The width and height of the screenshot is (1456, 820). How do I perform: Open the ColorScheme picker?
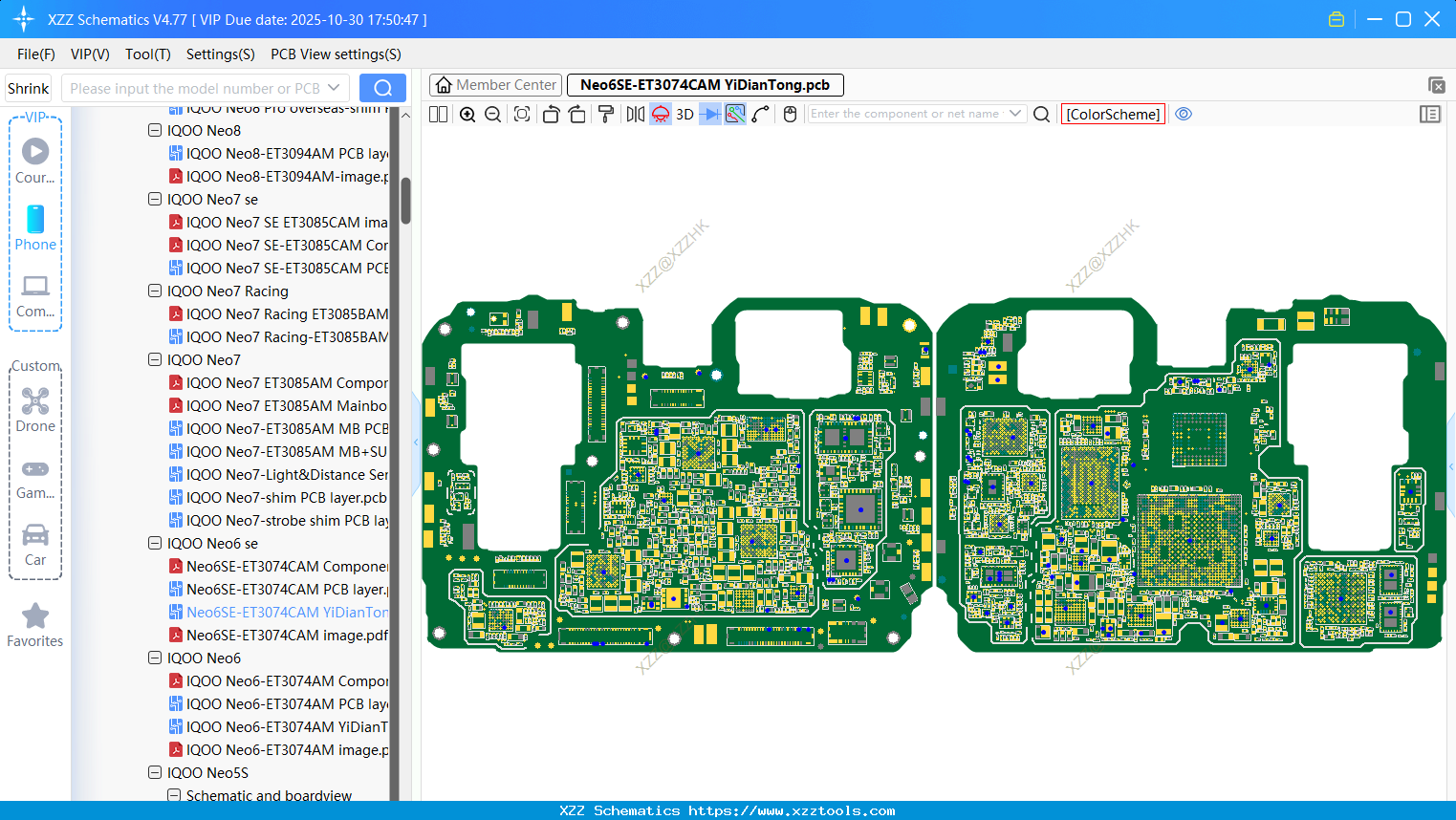(1113, 114)
